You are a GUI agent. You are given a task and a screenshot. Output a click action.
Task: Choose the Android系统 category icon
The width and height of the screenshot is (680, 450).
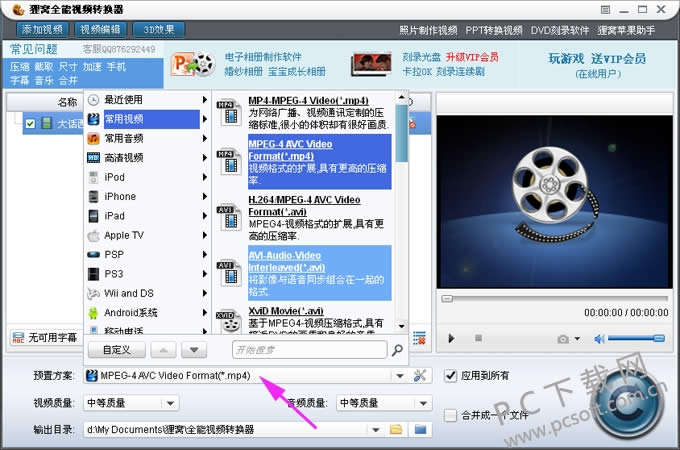pos(93,312)
